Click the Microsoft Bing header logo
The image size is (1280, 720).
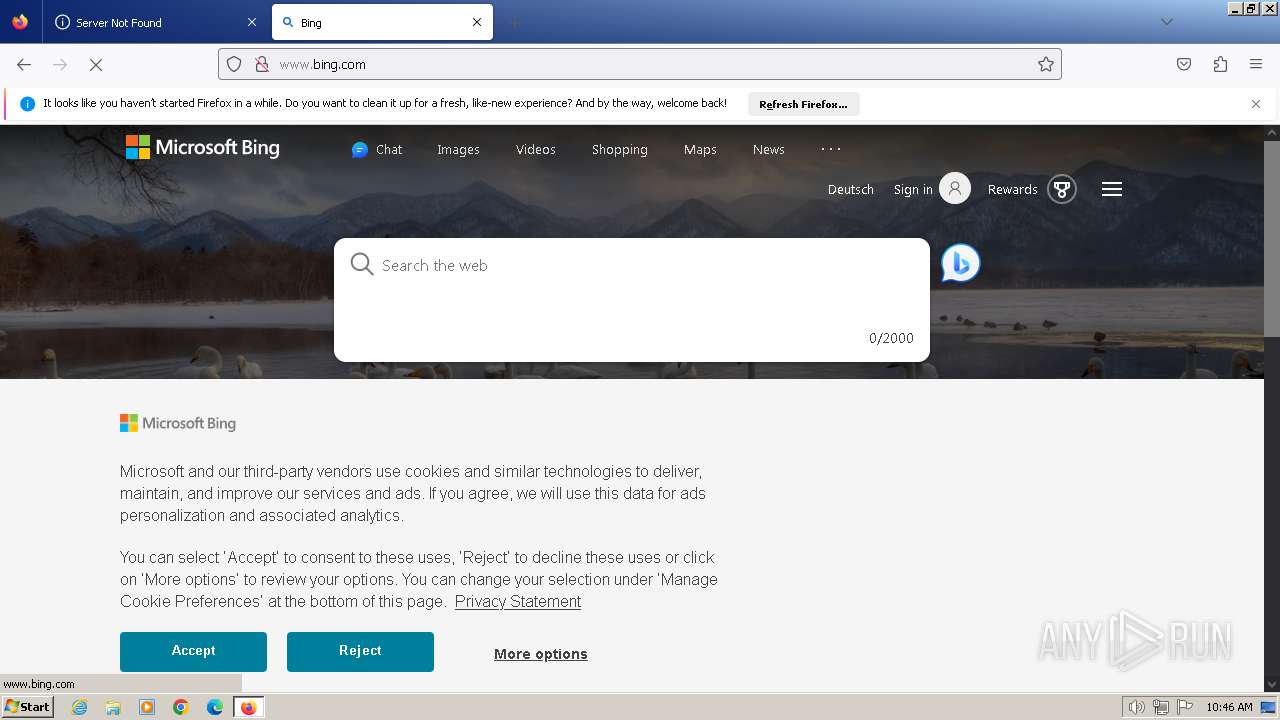[203, 148]
